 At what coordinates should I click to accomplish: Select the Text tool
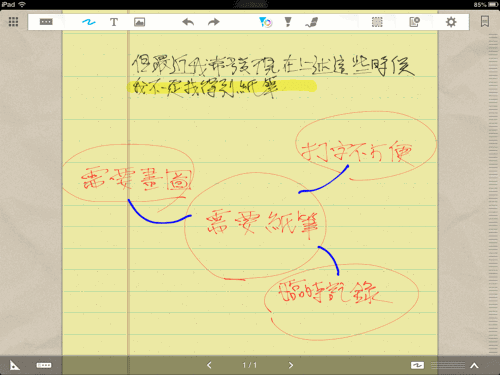click(114, 22)
